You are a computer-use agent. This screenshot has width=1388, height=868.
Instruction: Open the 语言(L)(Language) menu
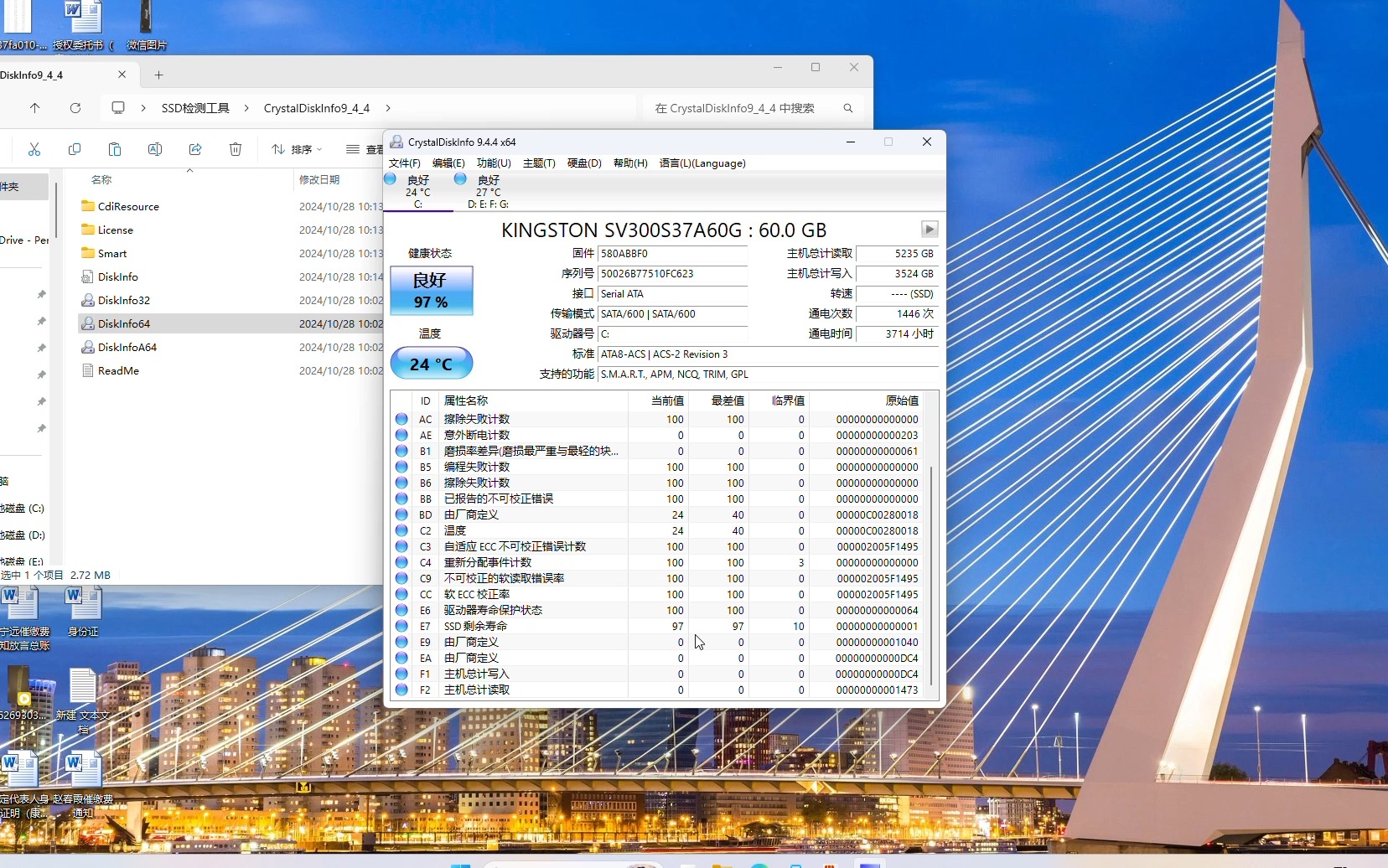click(x=702, y=163)
